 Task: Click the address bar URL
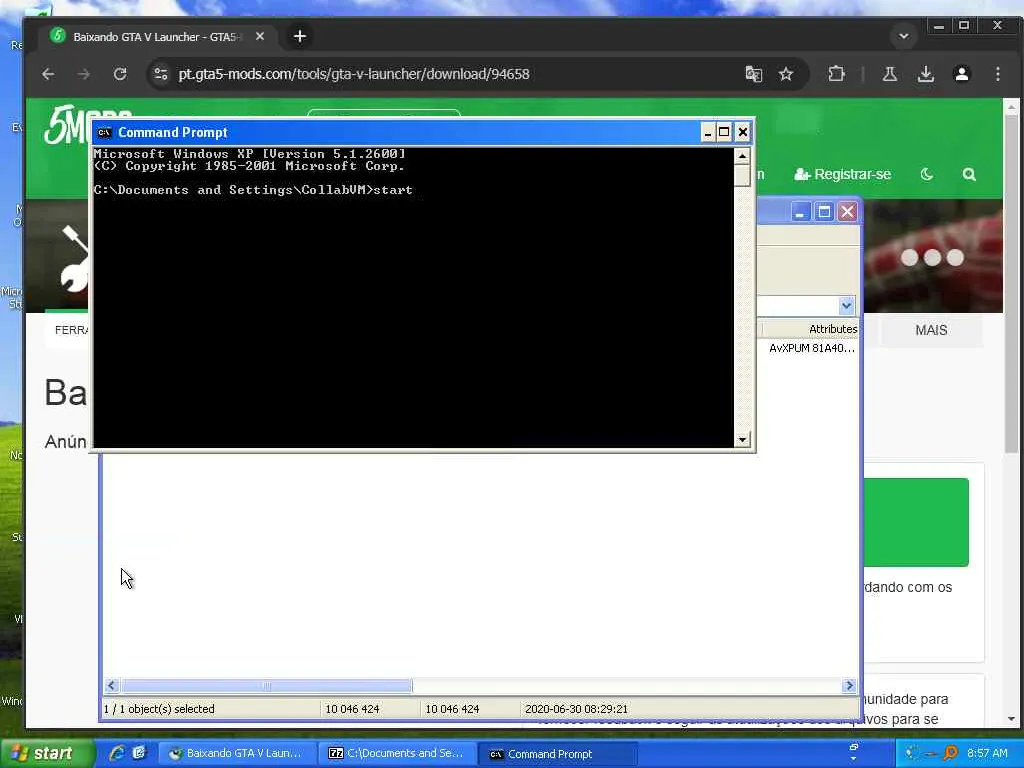point(354,74)
